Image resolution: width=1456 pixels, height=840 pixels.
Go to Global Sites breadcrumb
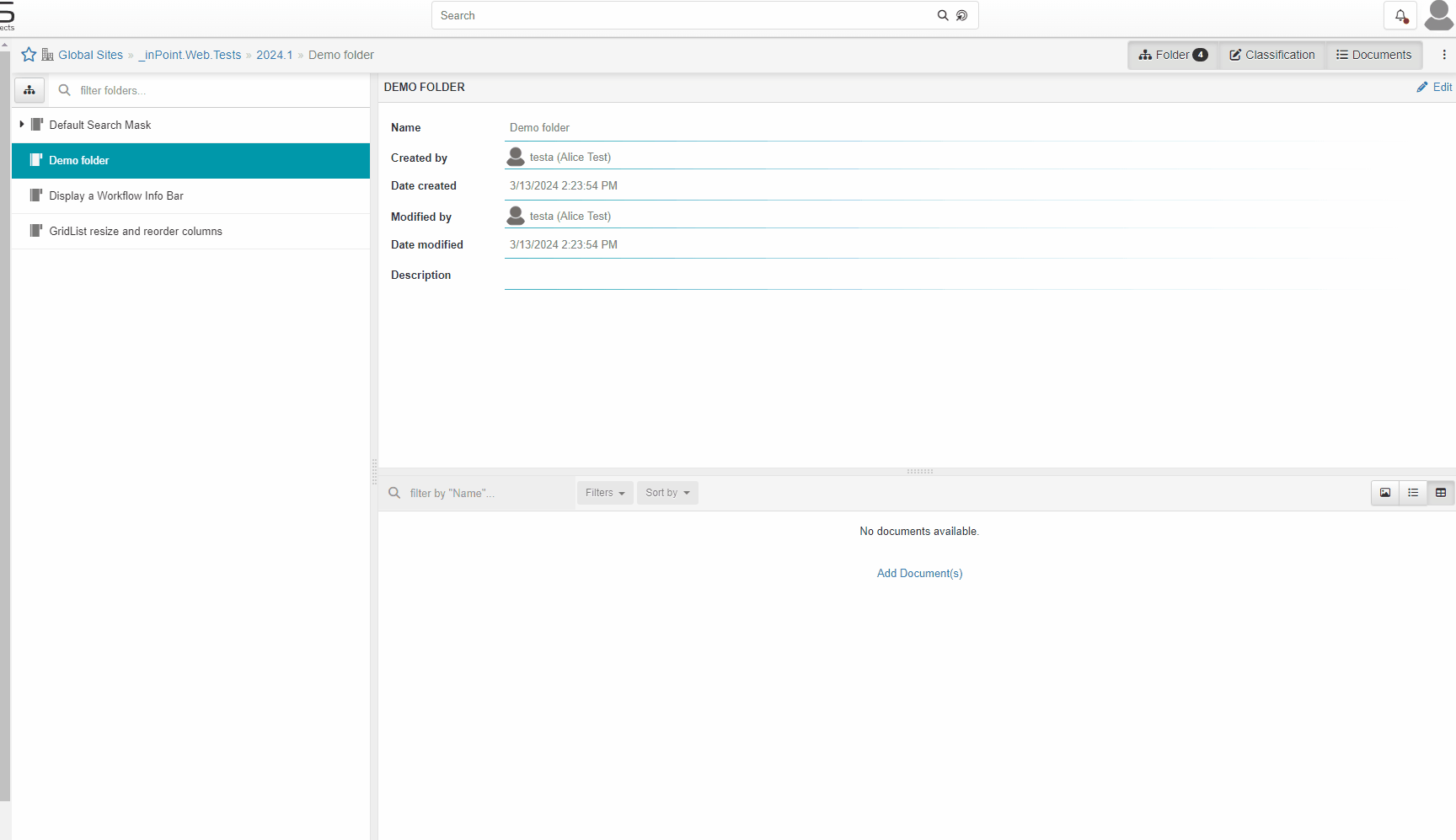[90, 55]
